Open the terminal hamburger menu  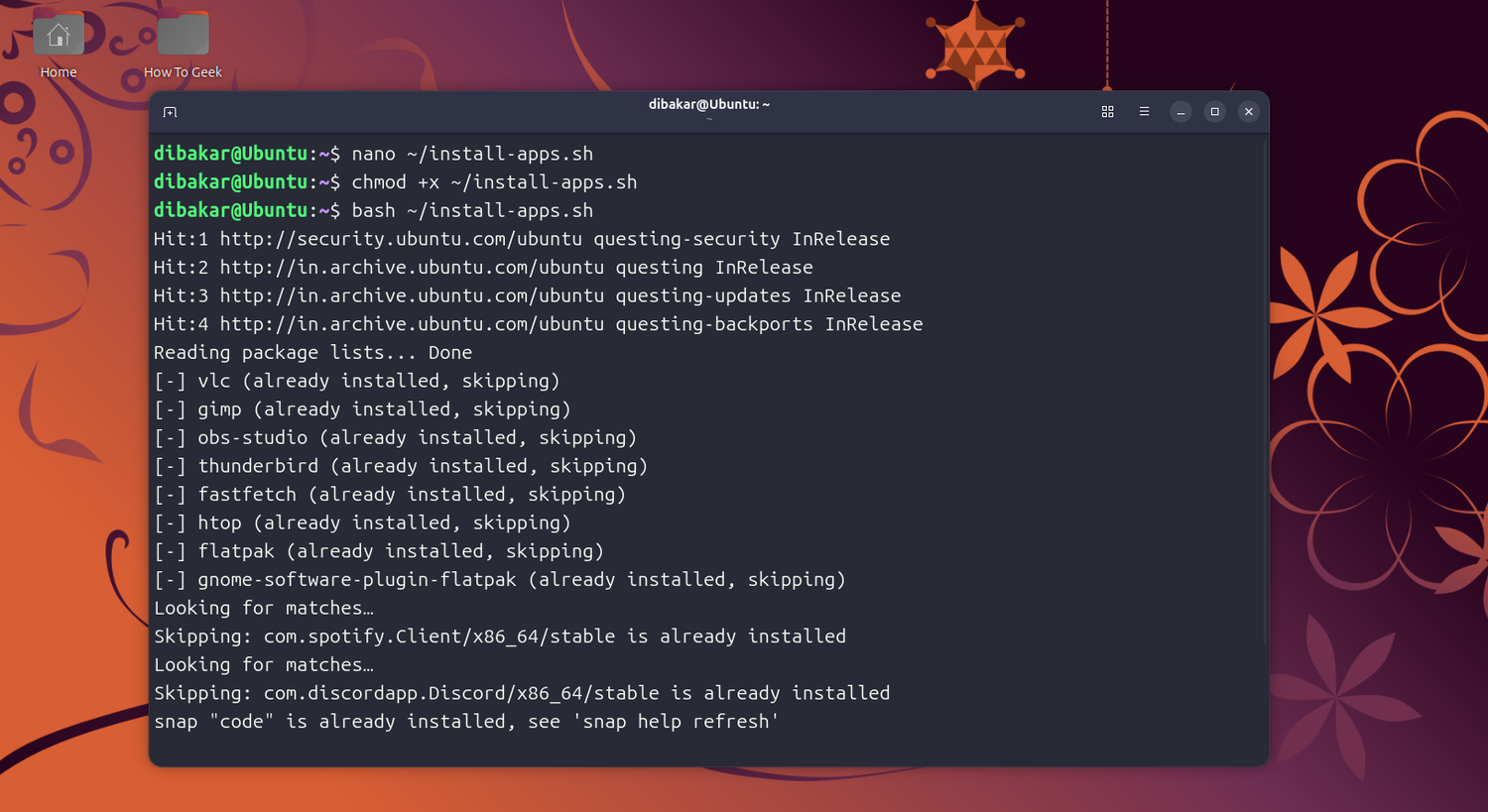[1144, 112]
